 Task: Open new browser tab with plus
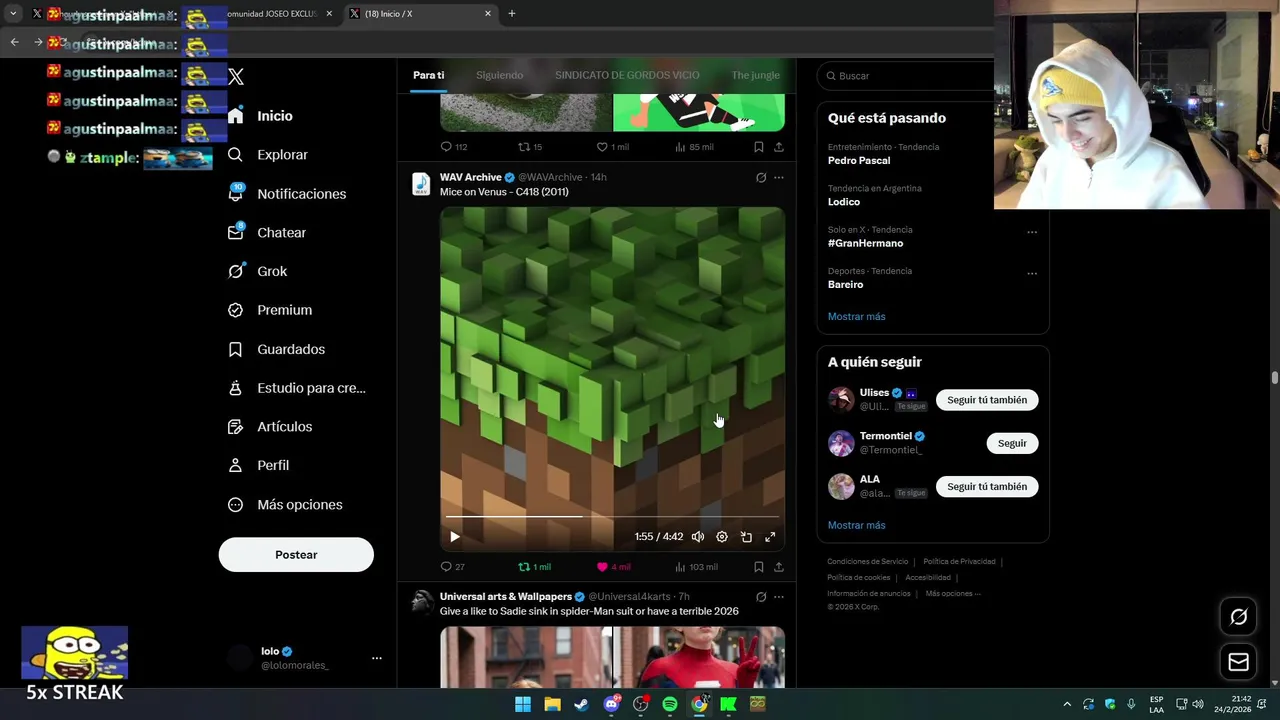pos(512,14)
